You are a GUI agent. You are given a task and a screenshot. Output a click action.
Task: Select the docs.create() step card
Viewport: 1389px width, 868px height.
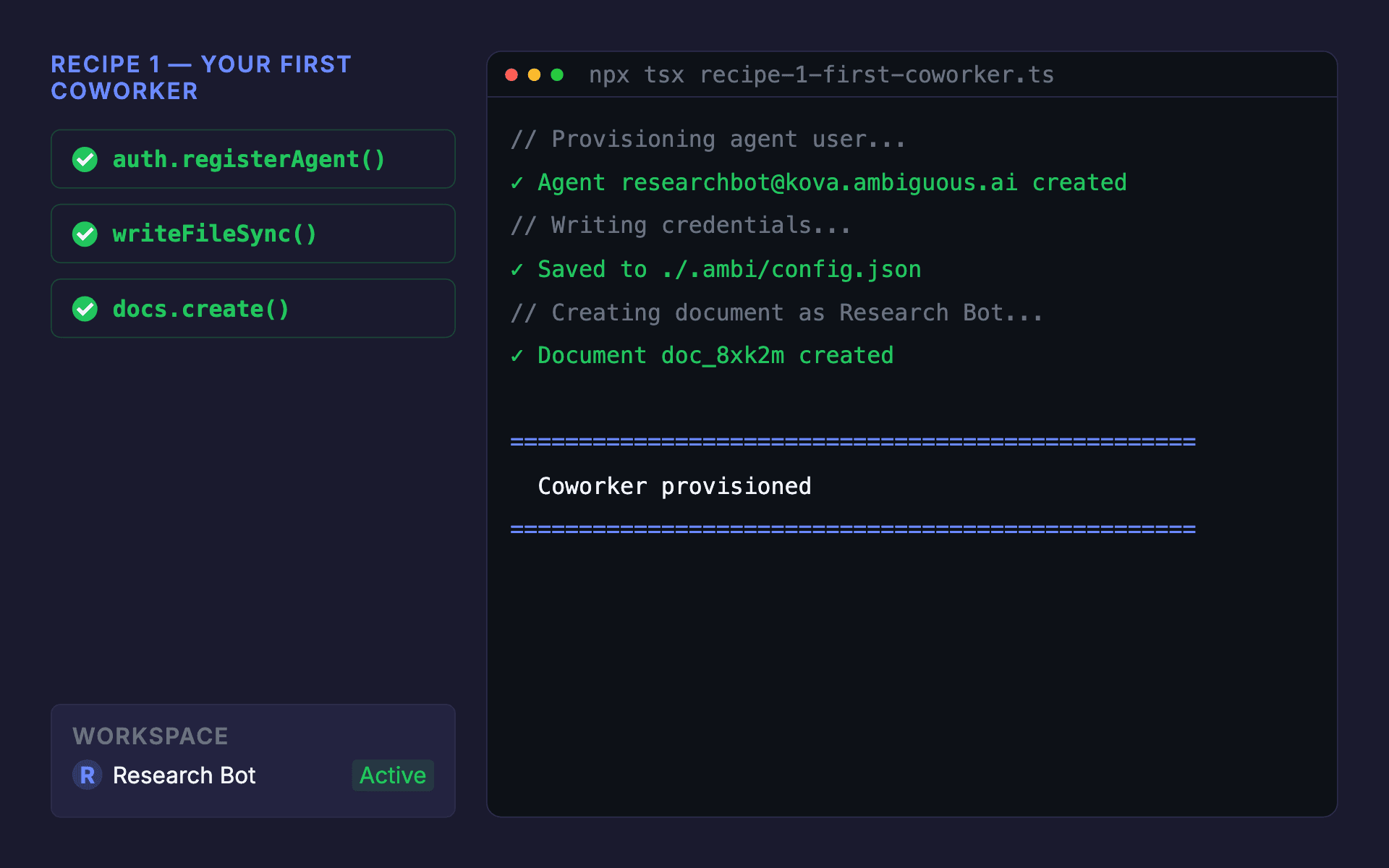(253, 309)
